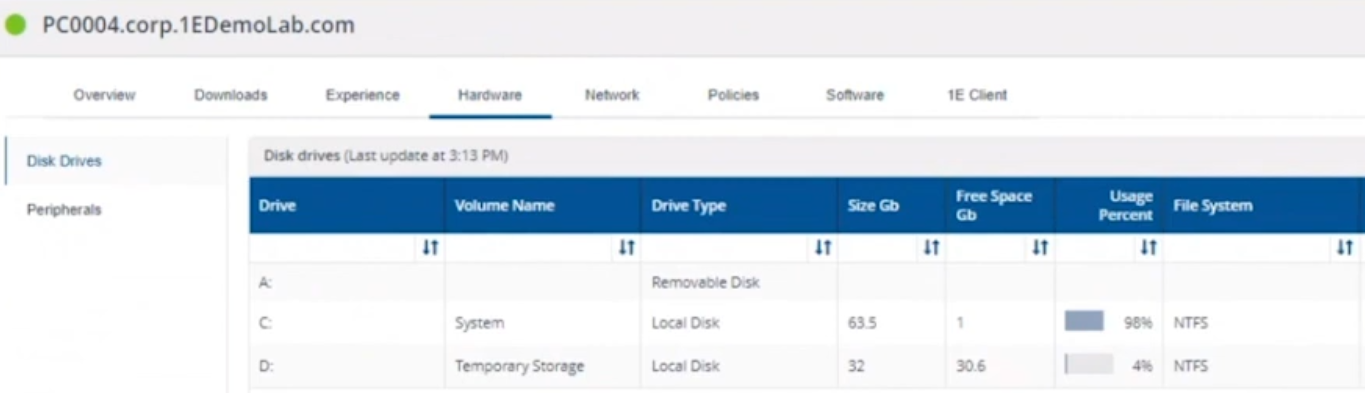Go to the Experience tab
Image resolution: width=1365 pixels, height=393 pixels.
pos(362,96)
